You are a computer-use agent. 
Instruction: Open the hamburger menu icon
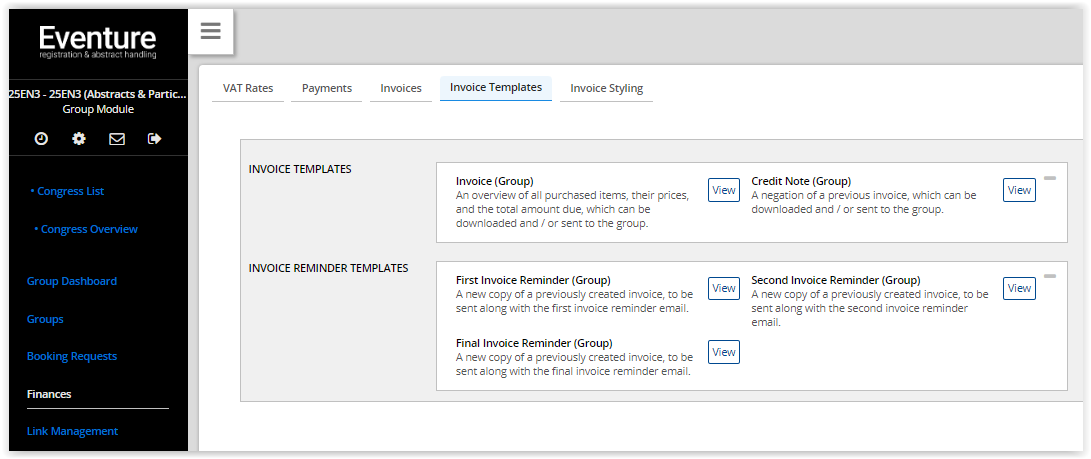[x=211, y=31]
